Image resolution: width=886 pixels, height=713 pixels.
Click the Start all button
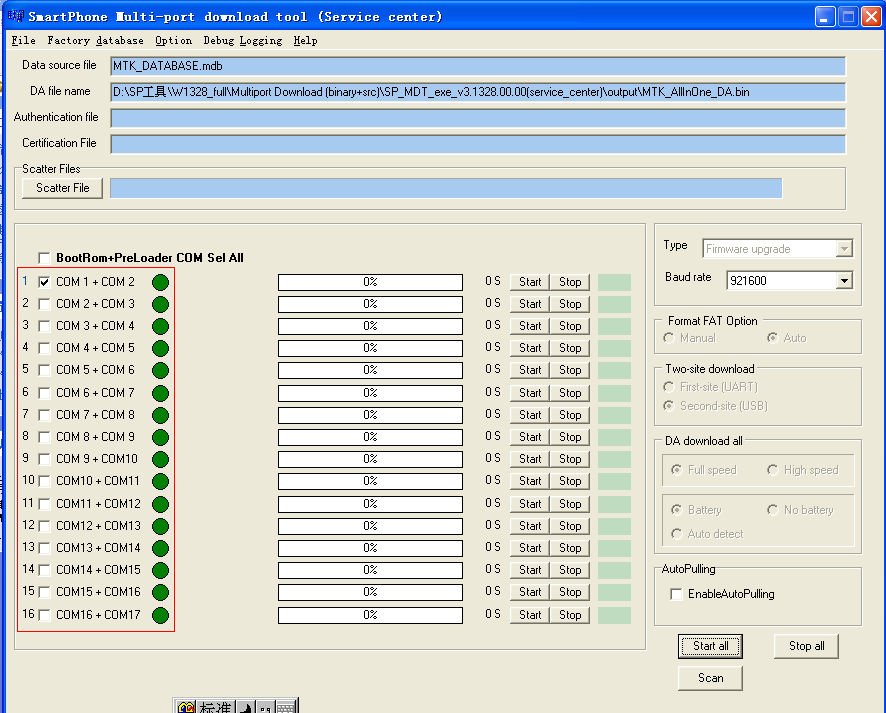(x=710, y=646)
